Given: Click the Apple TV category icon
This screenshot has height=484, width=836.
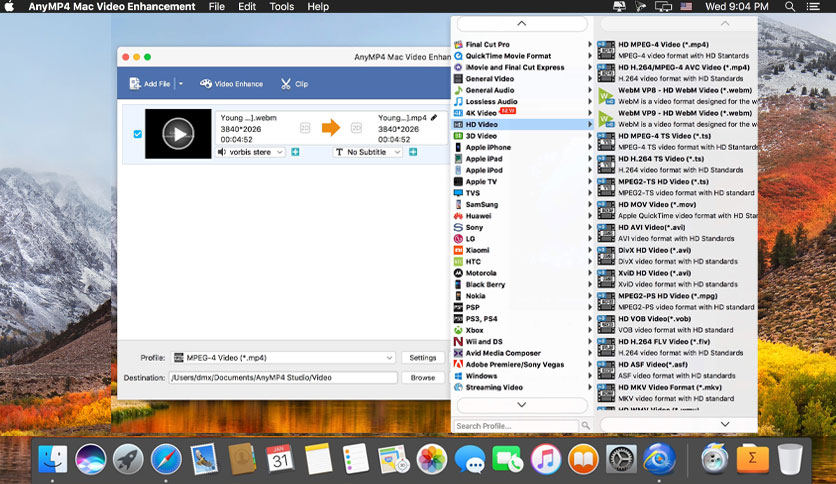Looking at the screenshot, I should pyautogui.click(x=458, y=182).
